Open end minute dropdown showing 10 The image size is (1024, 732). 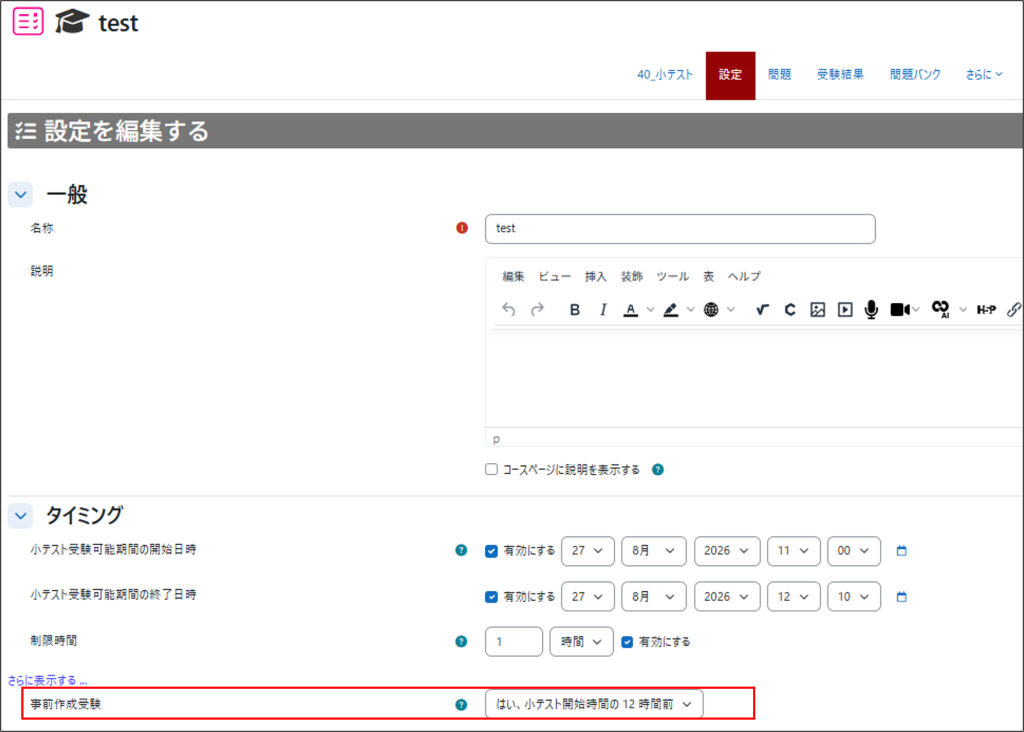point(854,597)
